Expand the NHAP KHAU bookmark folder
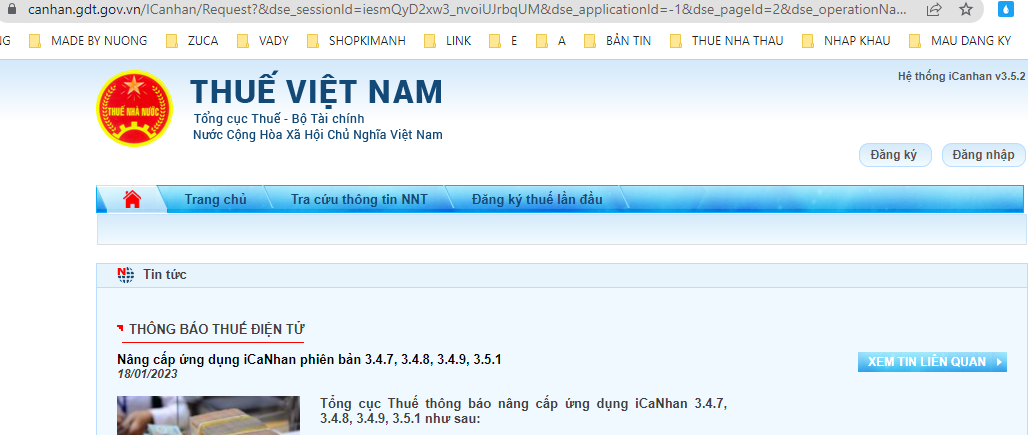 (x=845, y=41)
